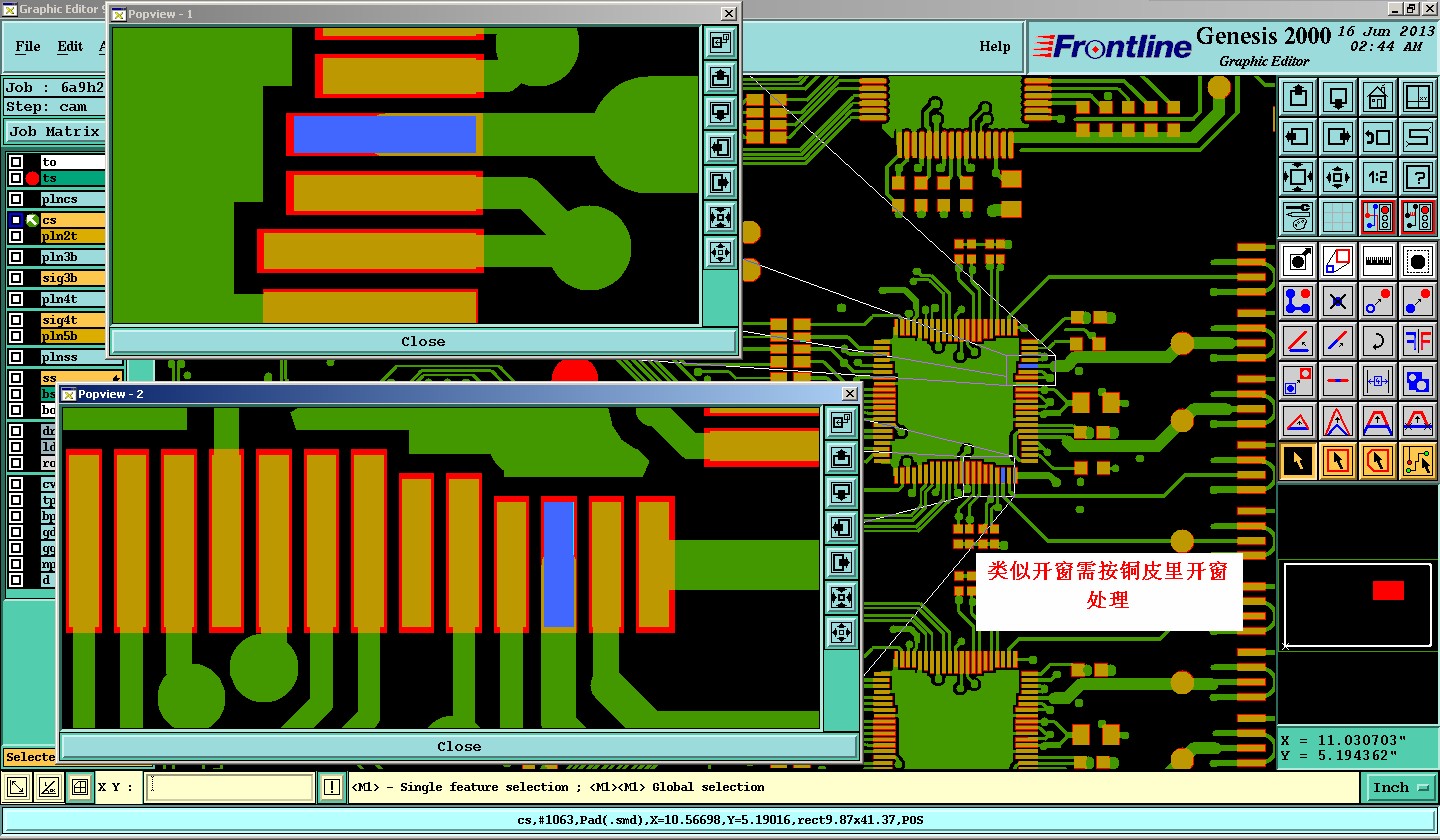The width and height of the screenshot is (1440, 840).
Task: Click the Job Matrix button
Action: pos(54,132)
